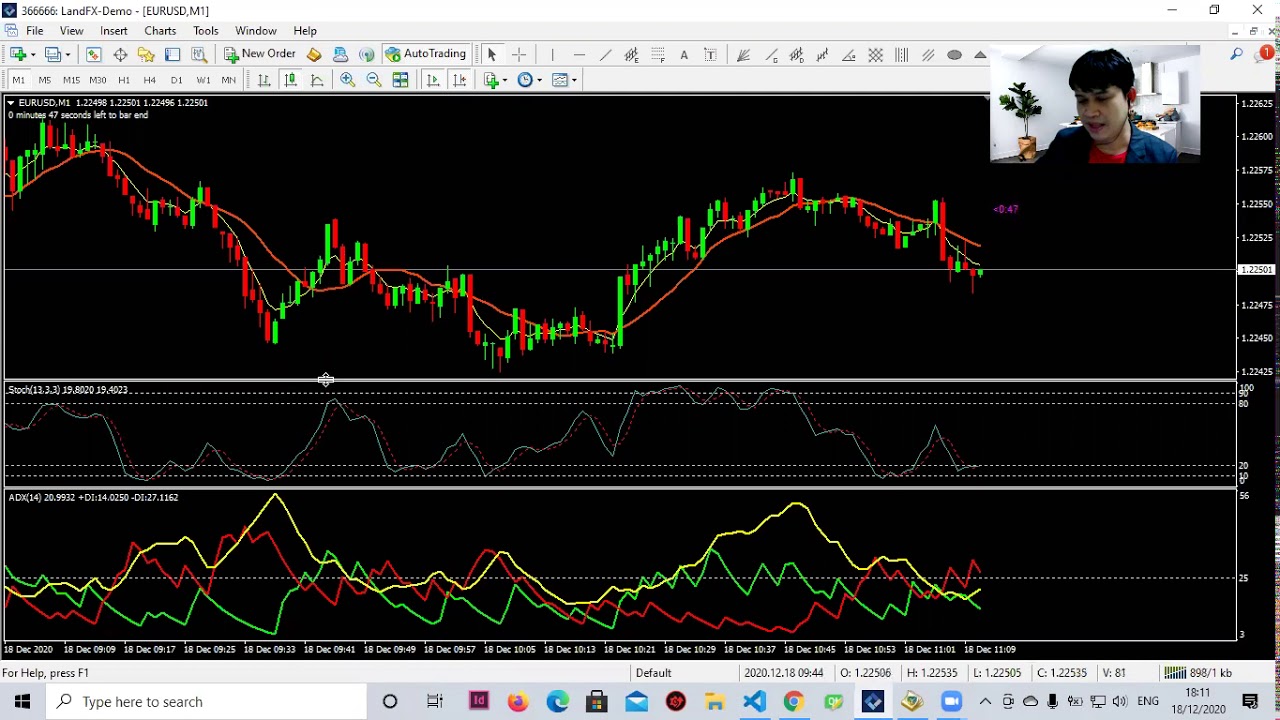
Task: Zoom out of the chart
Action: click(x=374, y=80)
